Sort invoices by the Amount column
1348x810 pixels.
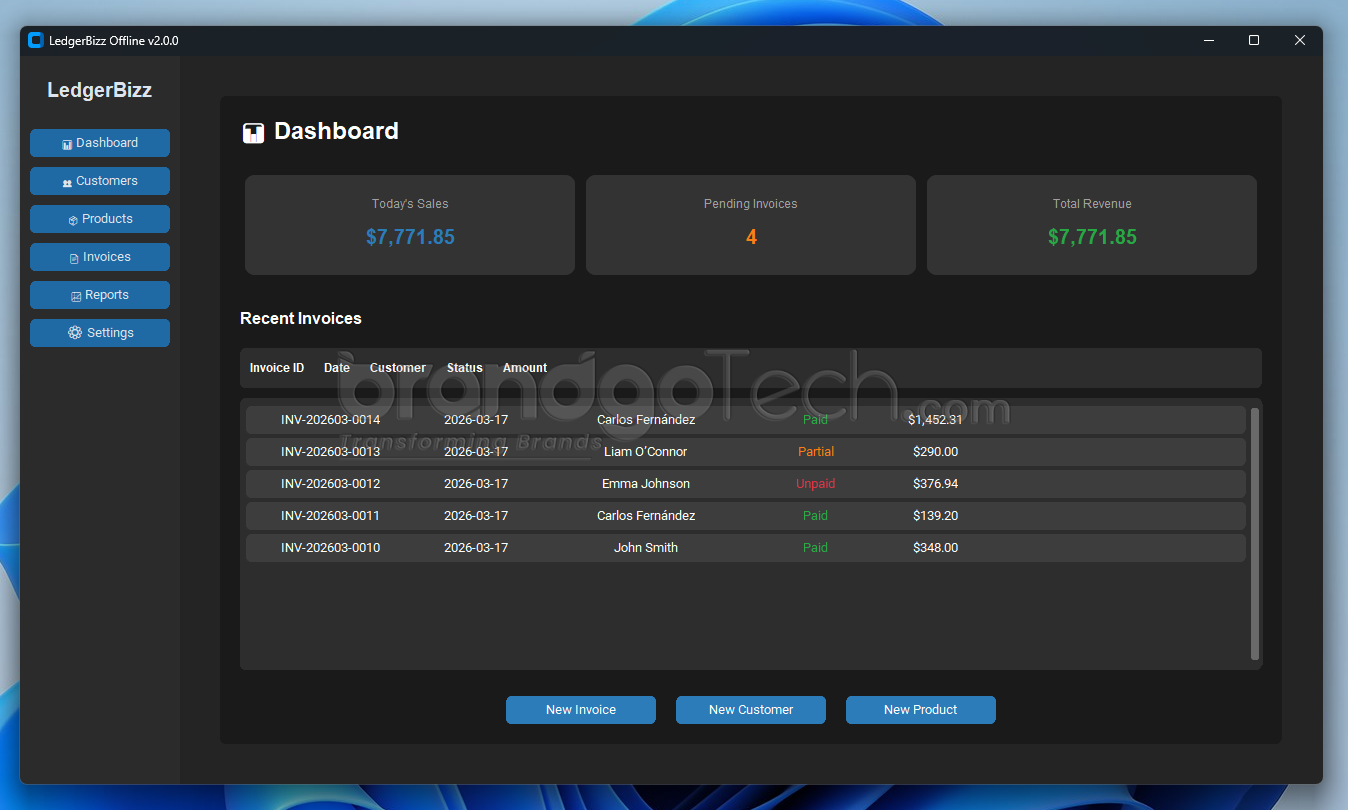[524, 368]
